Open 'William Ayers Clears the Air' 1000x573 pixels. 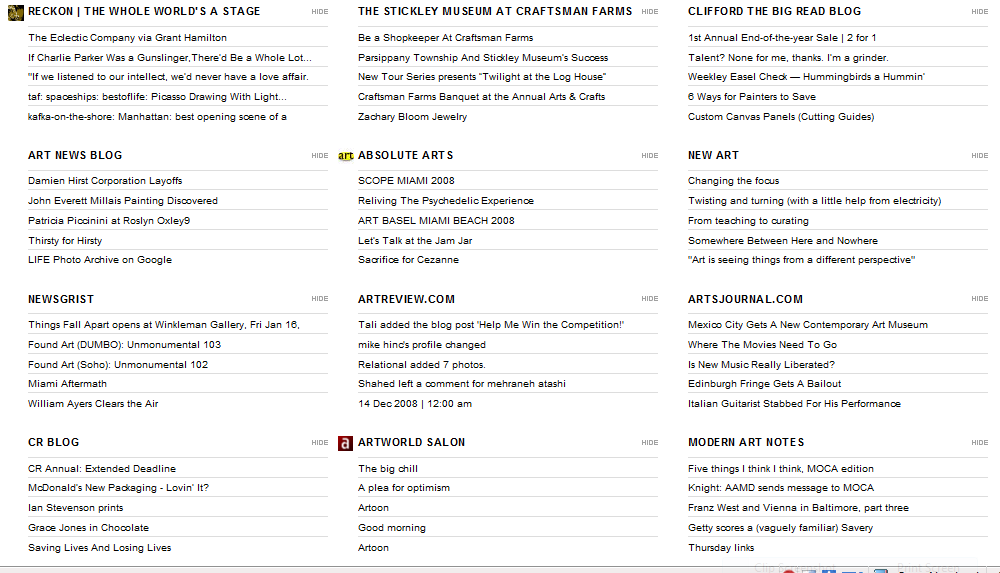click(x=93, y=403)
